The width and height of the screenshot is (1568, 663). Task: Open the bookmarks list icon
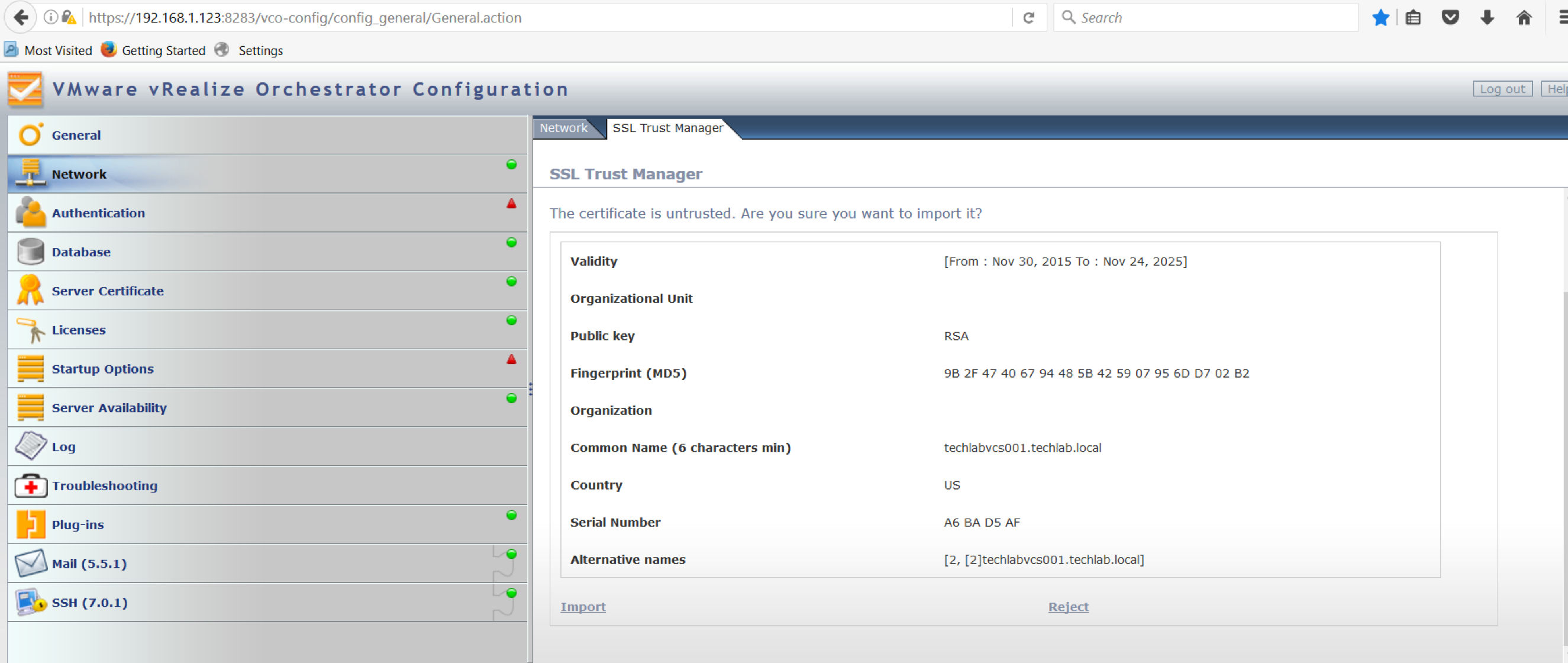point(1414,18)
